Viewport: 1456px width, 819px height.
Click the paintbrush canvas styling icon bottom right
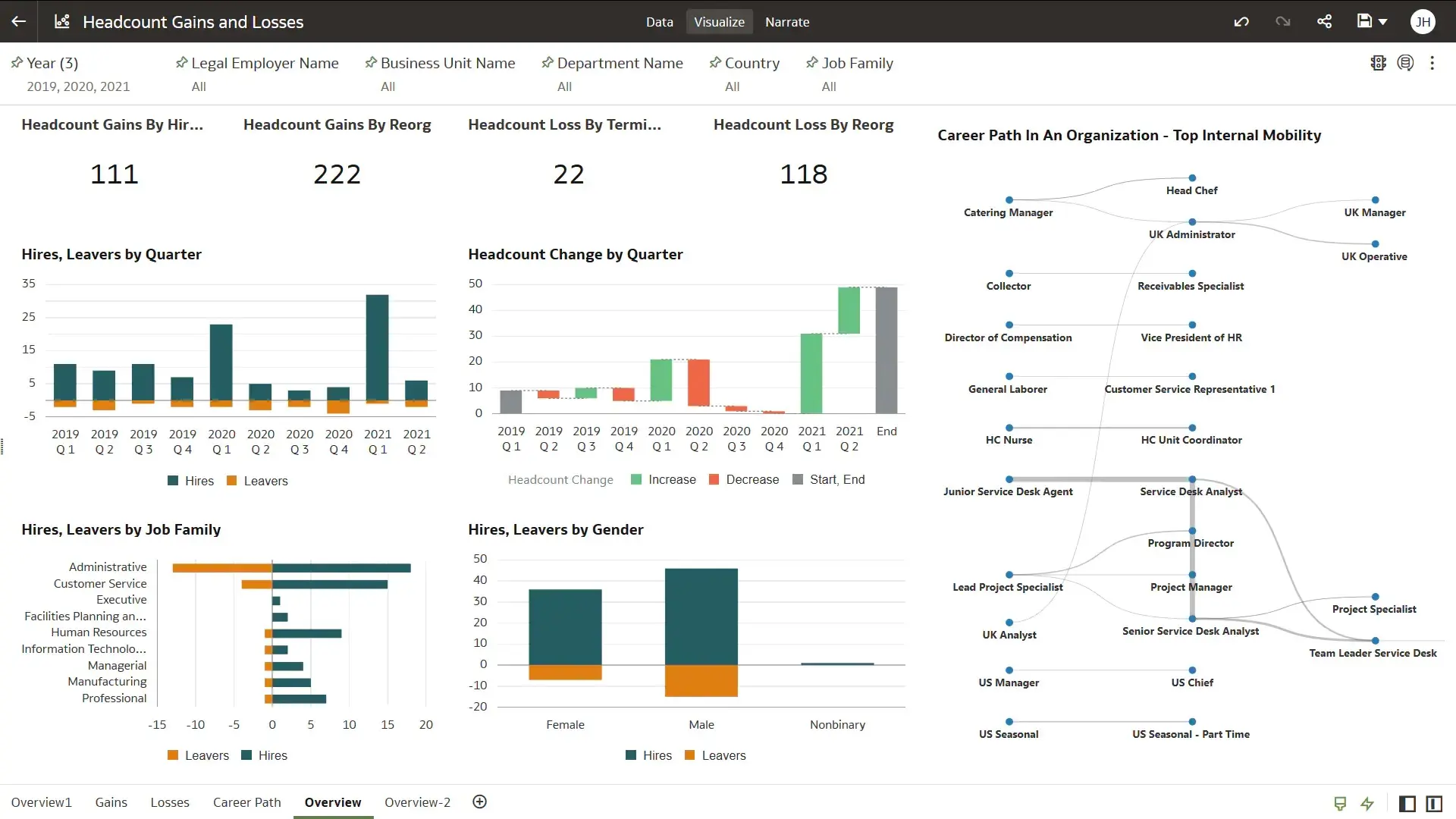(1340, 803)
